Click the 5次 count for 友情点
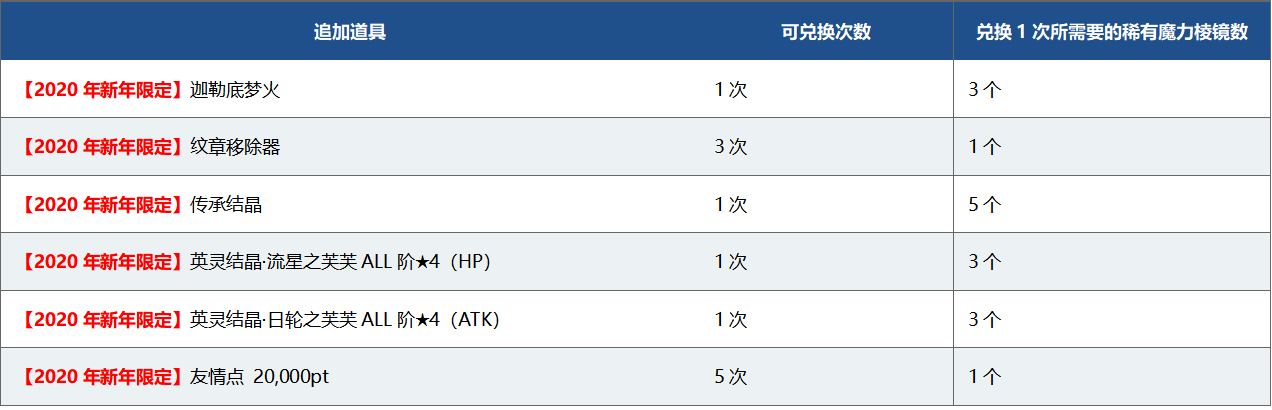This screenshot has height=410, width=1272. tap(731, 377)
